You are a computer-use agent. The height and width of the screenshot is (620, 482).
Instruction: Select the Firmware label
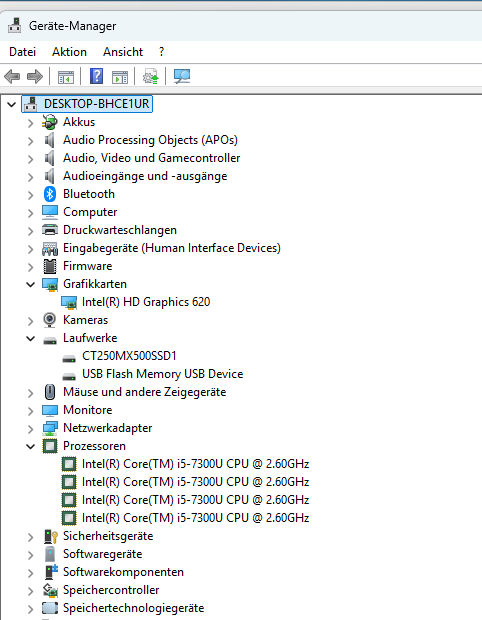click(87, 266)
